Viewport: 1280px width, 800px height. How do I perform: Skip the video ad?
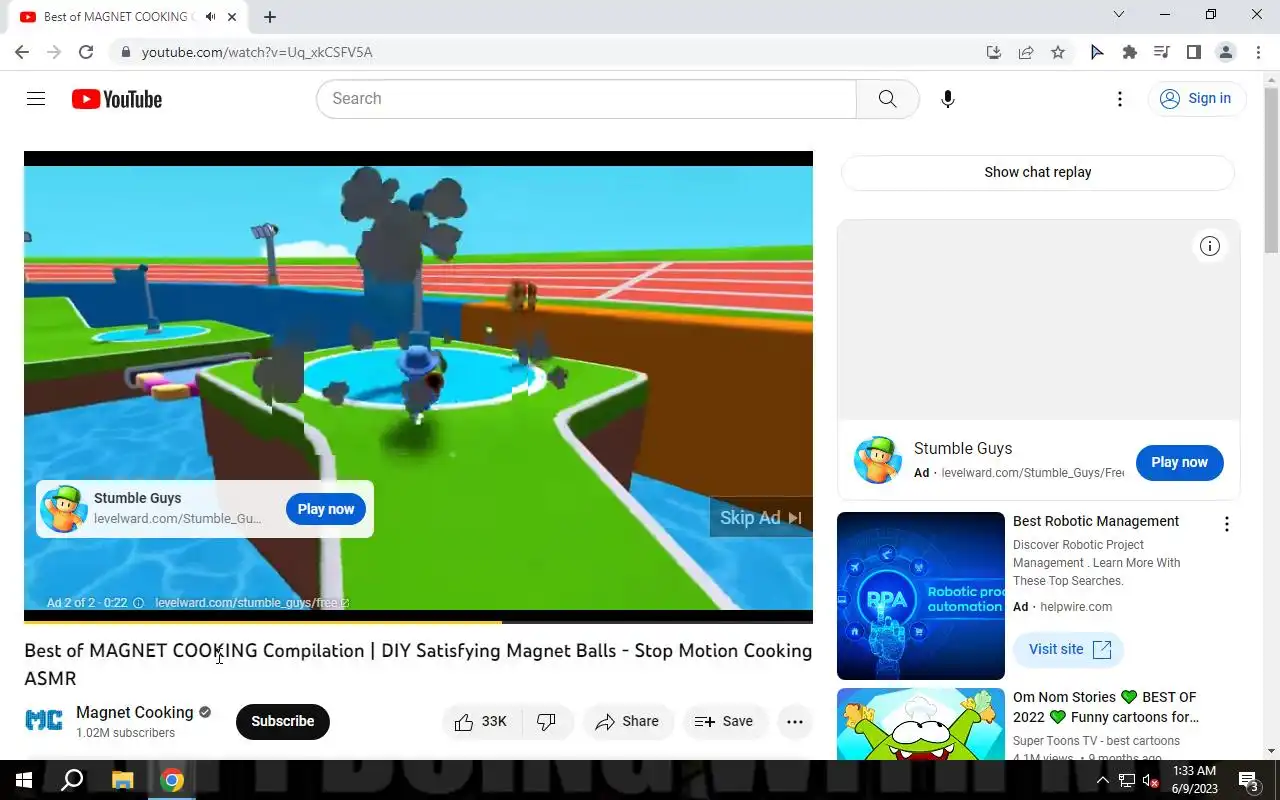click(761, 517)
